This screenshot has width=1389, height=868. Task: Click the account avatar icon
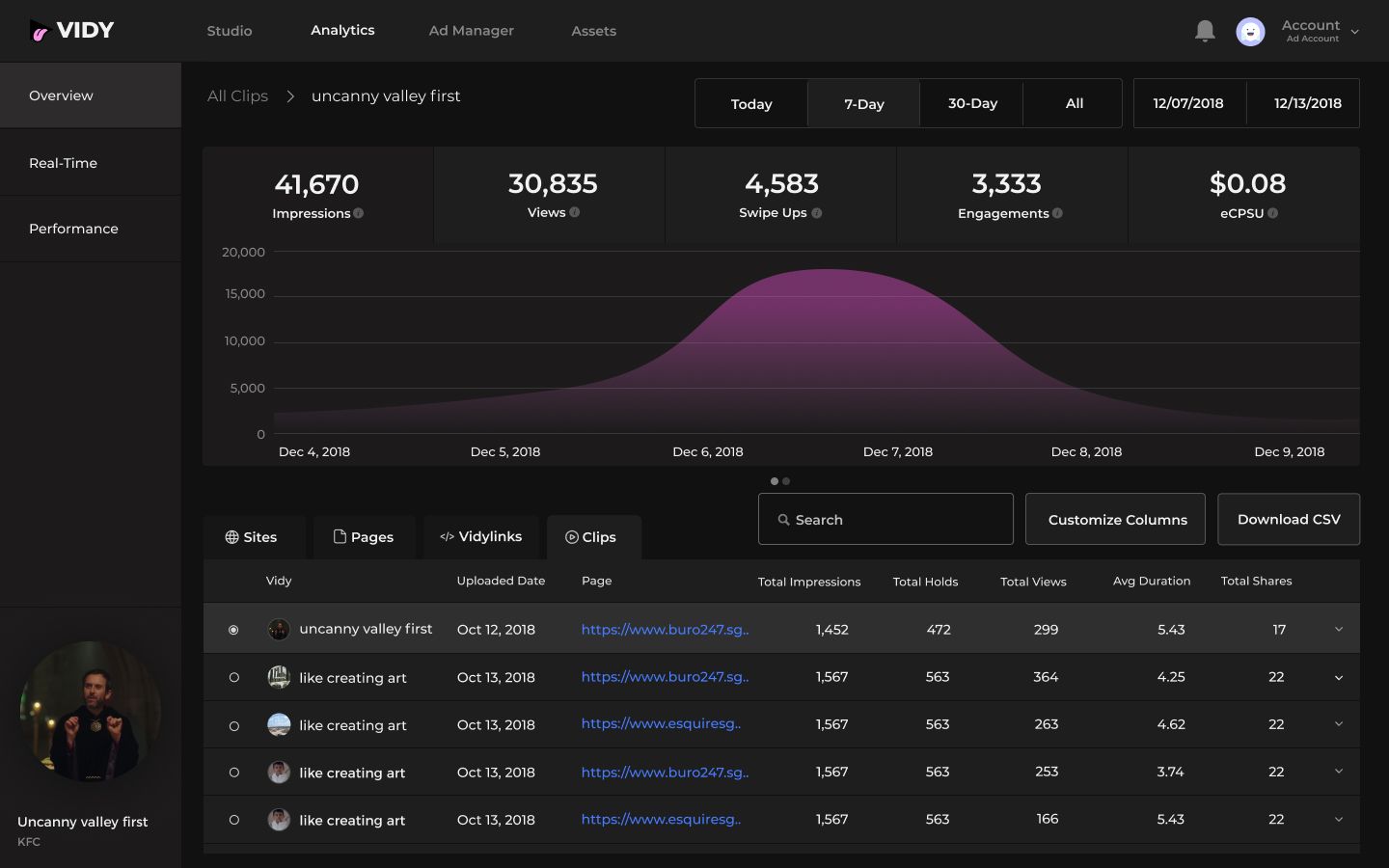(x=1250, y=32)
